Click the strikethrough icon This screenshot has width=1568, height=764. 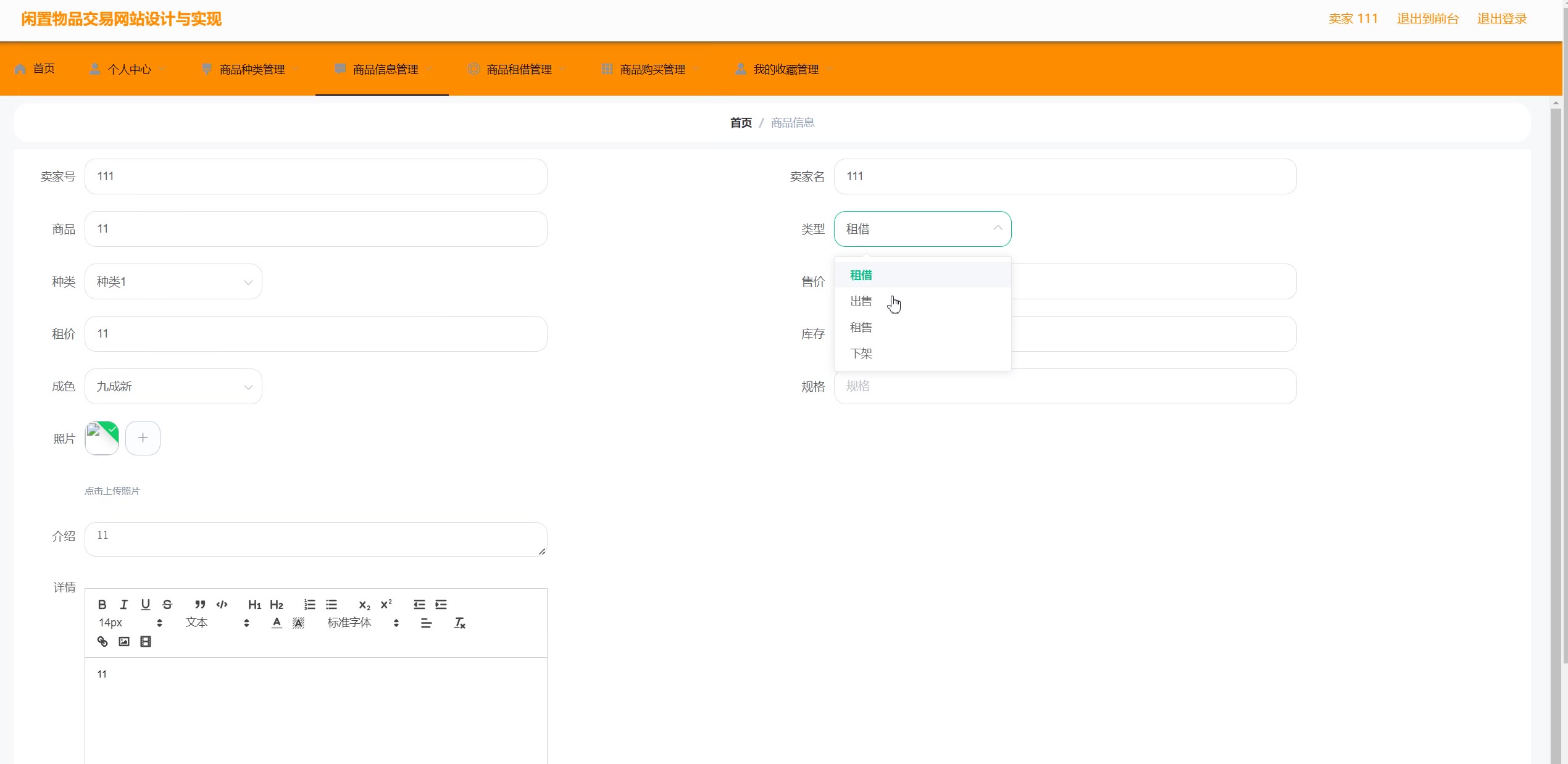click(x=167, y=604)
